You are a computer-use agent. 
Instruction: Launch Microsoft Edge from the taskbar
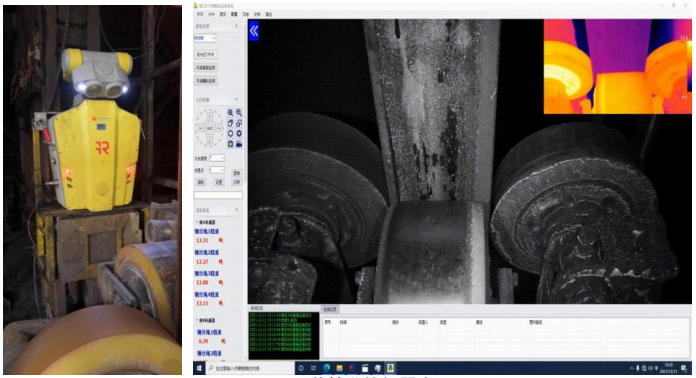pos(327,368)
